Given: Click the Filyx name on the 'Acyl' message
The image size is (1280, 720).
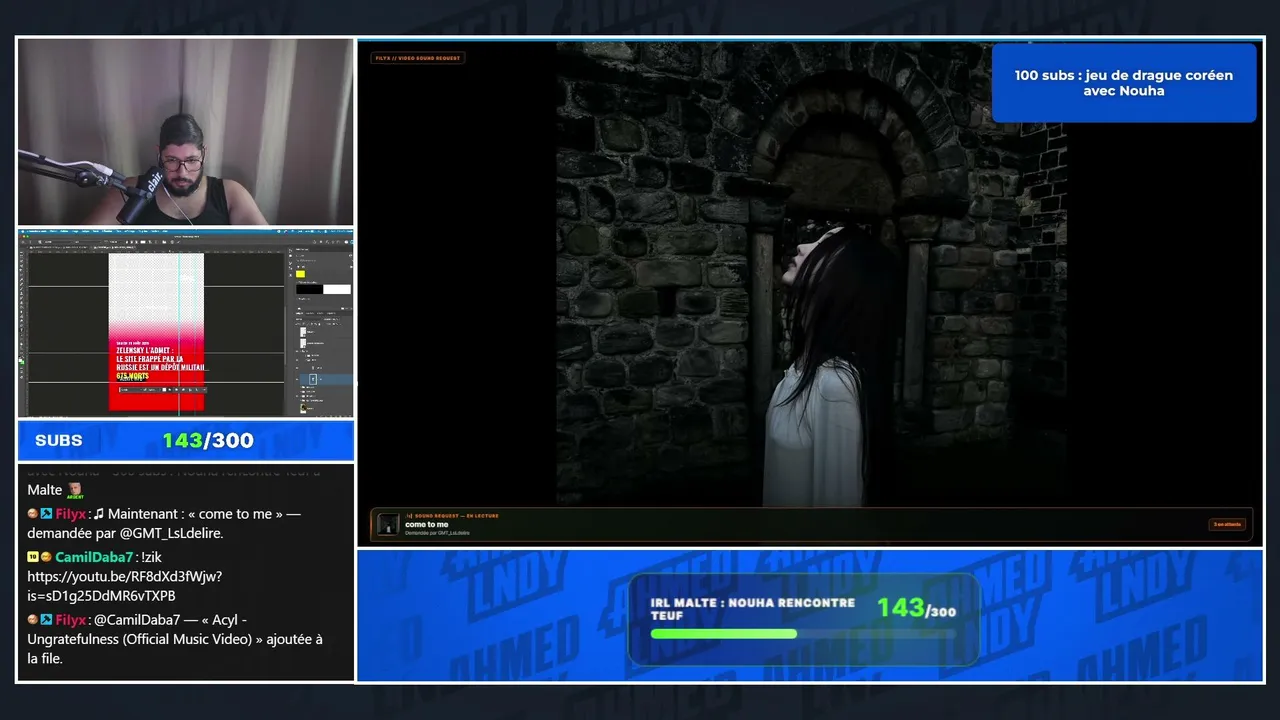Looking at the screenshot, I should [x=71, y=620].
